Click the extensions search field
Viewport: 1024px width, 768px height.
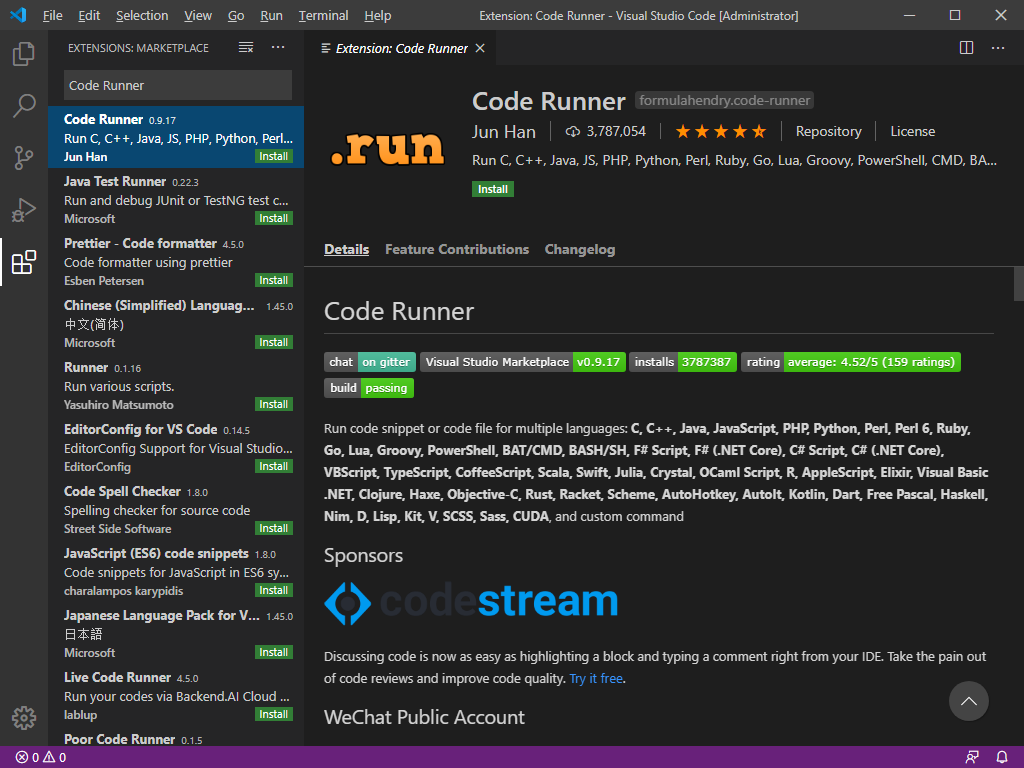coord(178,86)
